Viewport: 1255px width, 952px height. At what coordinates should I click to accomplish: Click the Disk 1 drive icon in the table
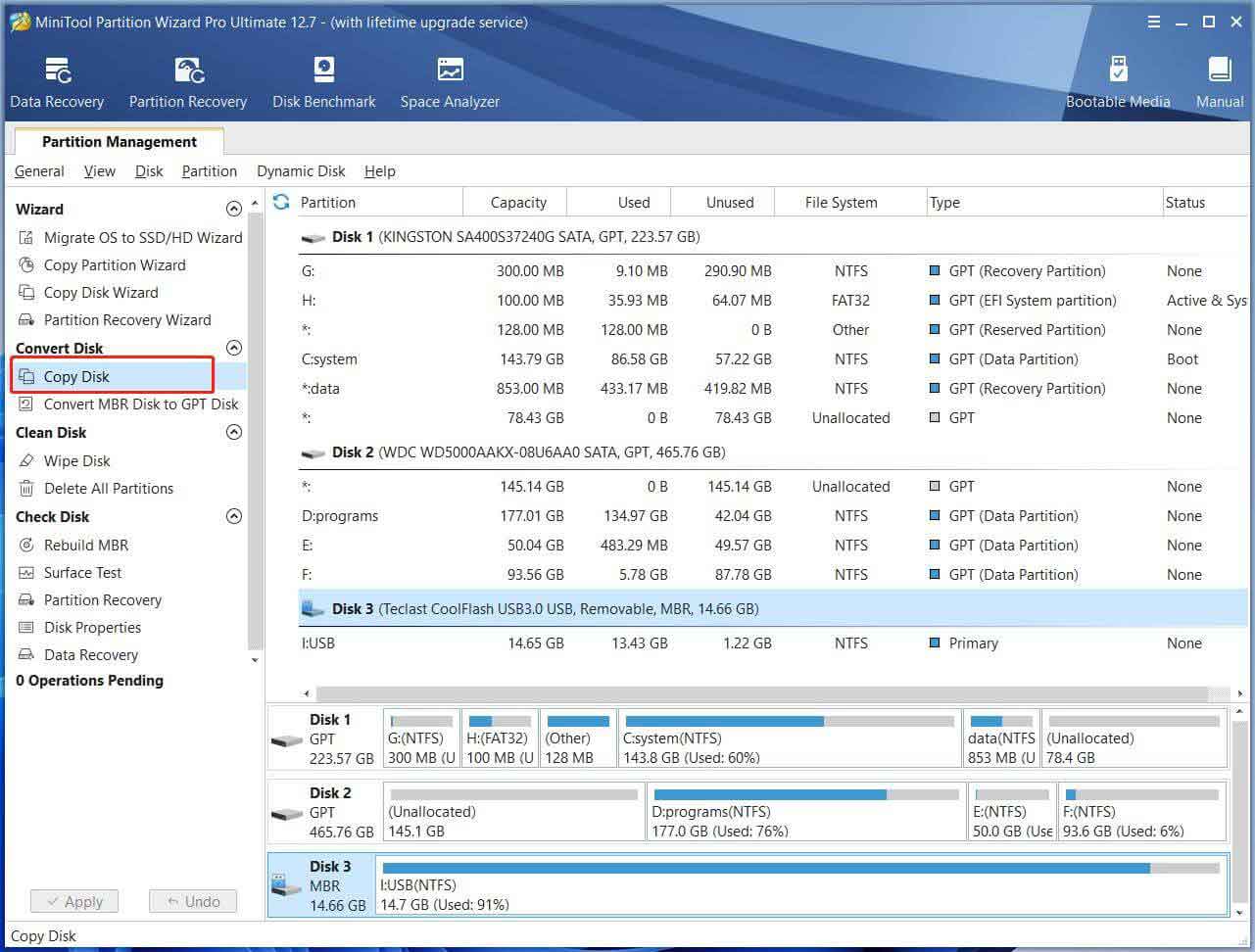[x=313, y=237]
